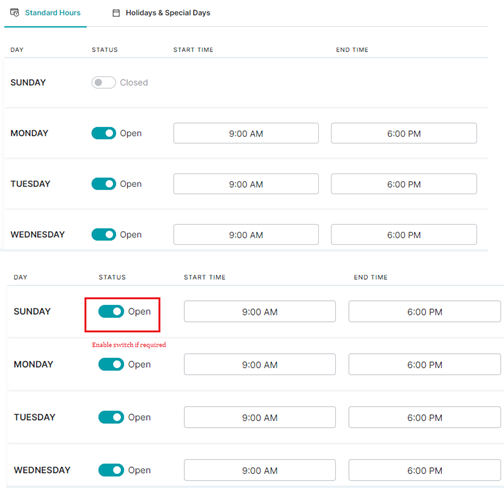
Task: Enable the Sunday toggle currently showing Closed
Action: pyautogui.click(x=104, y=82)
